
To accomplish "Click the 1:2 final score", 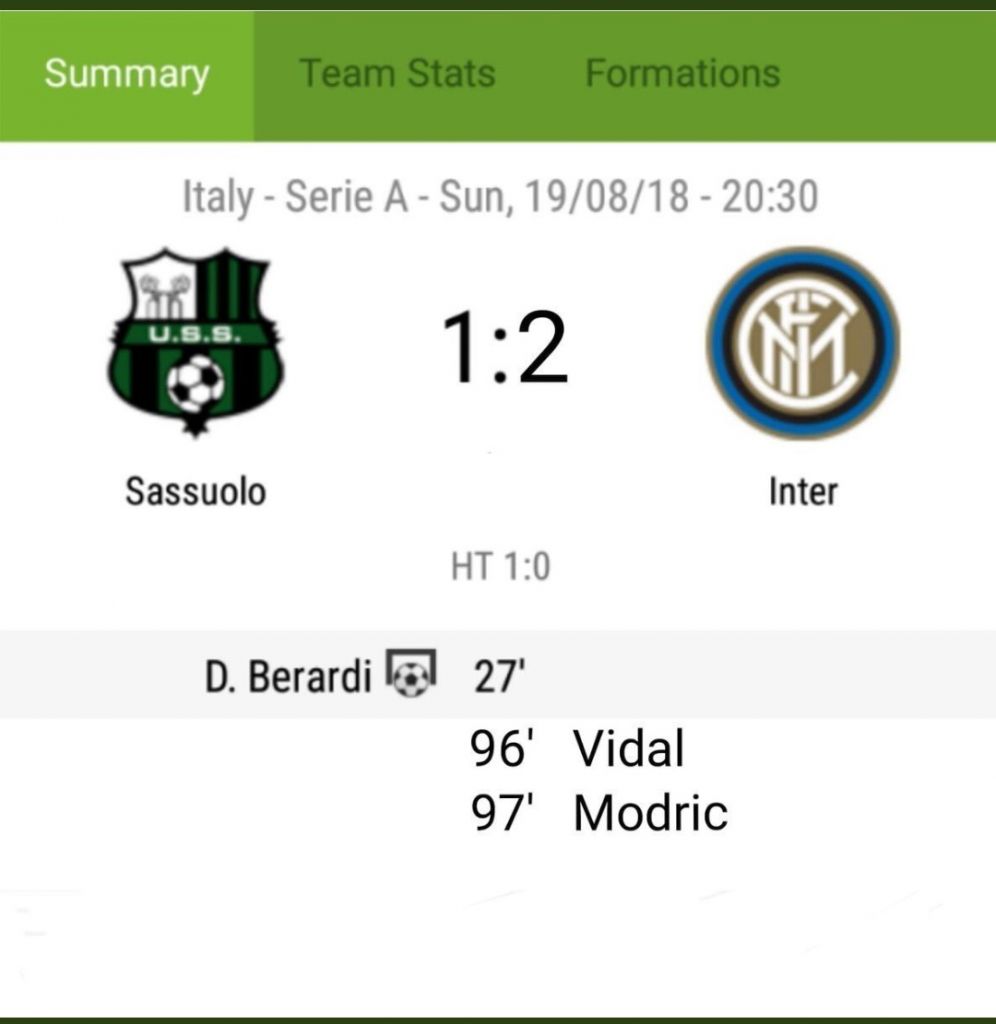I will pyautogui.click(x=504, y=347).
